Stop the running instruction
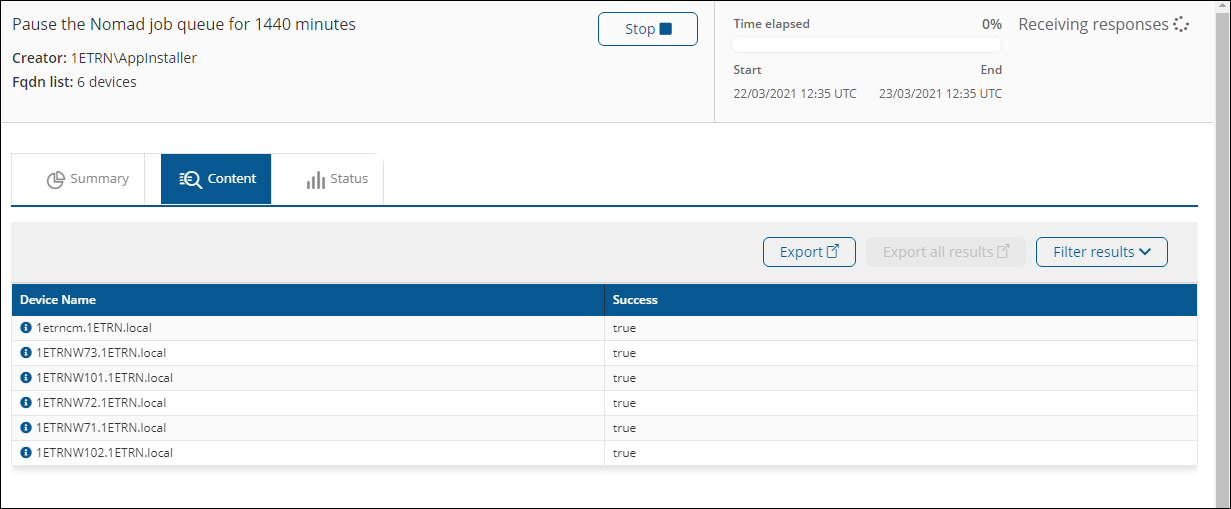This screenshot has width=1231, height=509. [647, 29]
